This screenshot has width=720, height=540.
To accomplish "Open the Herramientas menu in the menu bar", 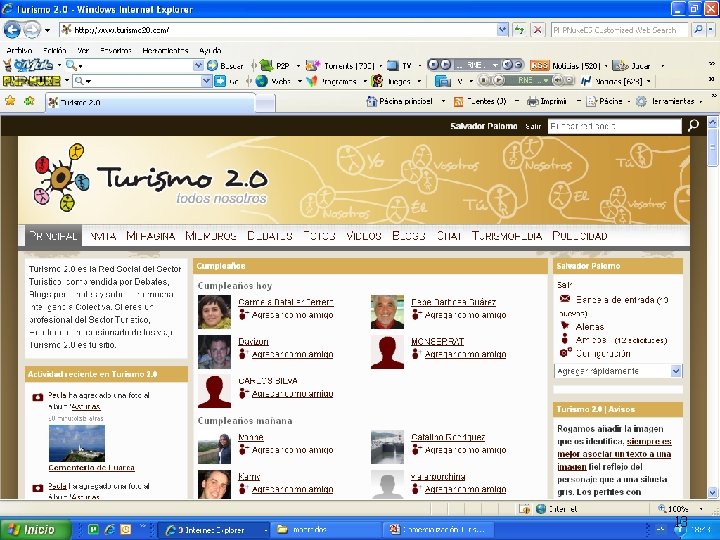I will (165, 51).
